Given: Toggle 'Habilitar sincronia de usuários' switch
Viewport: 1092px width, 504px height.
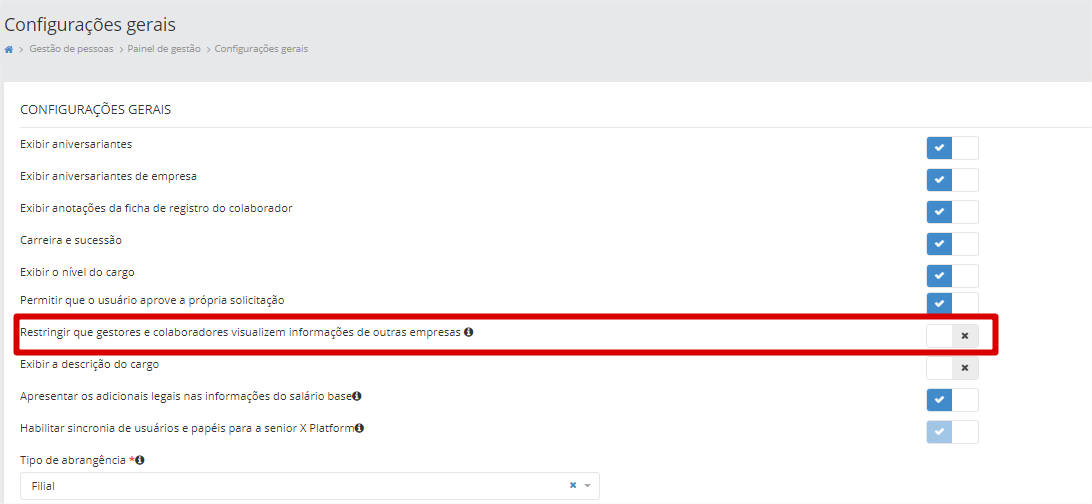Looking at the screenshot, I should [952, 432].
